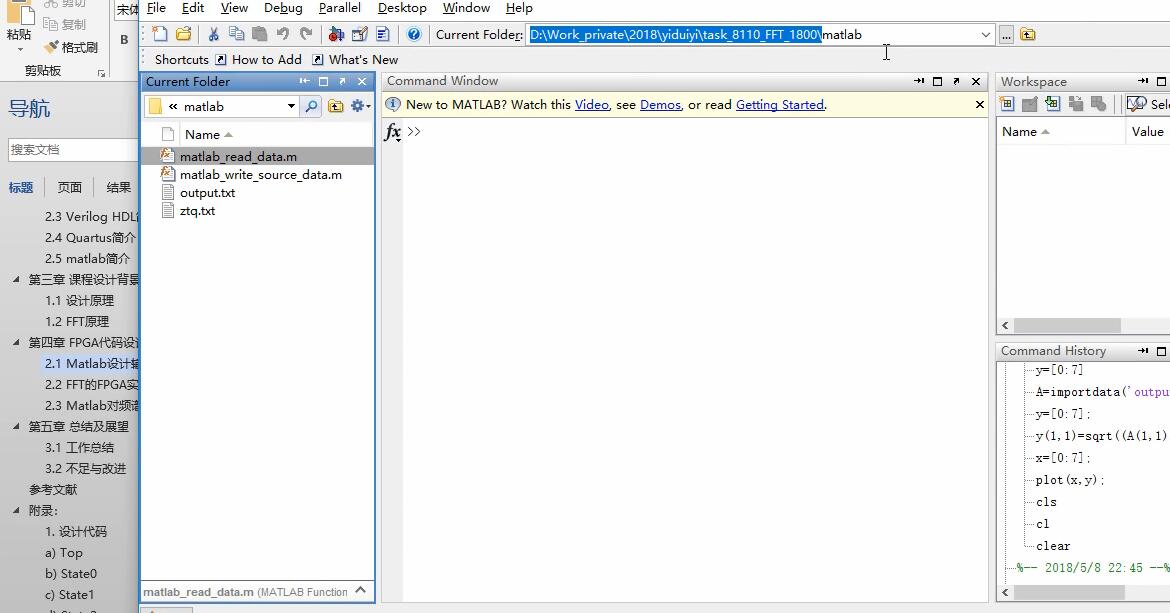Open the Parallel menu
Viewport: 1170px width, 613px height.
click(340, 8)
